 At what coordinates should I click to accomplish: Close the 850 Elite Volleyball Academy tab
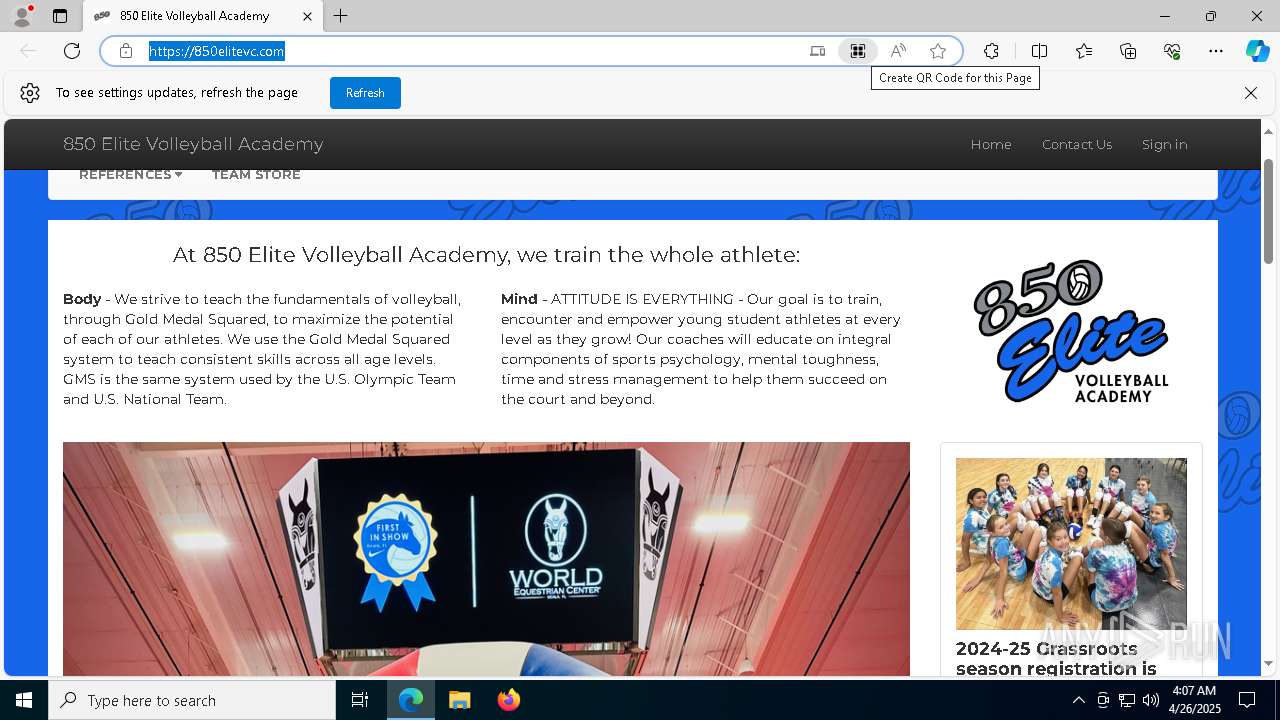(307, 16)
